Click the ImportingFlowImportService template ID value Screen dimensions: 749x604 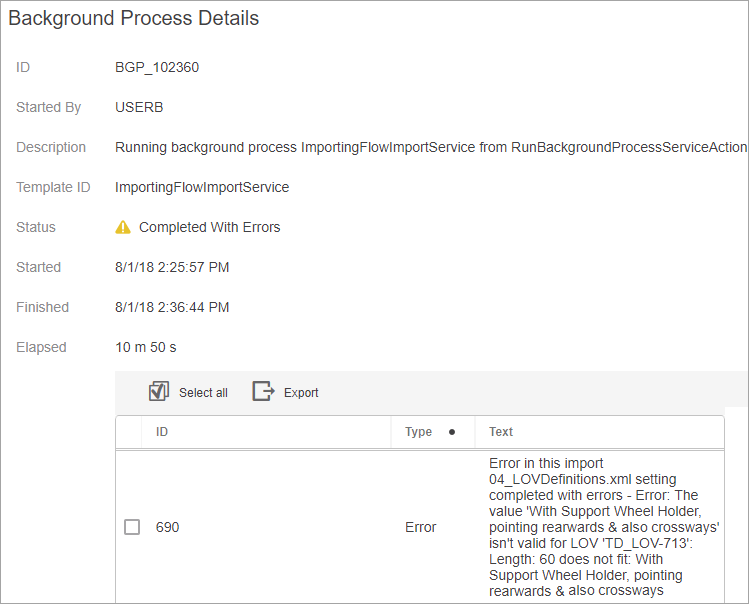202,187
